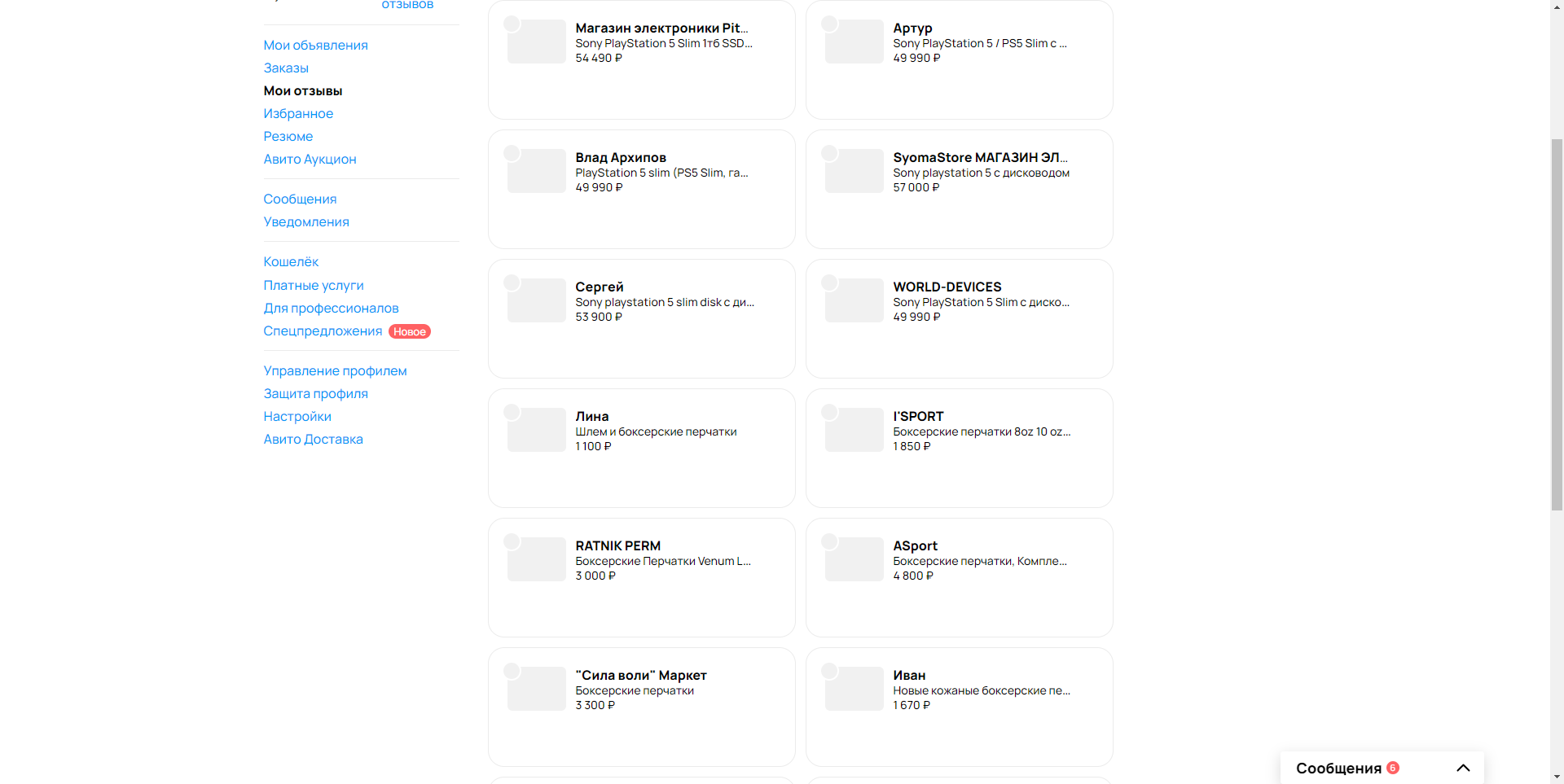Click title Боксерские перчатки 8oz 10 oz...
The width and height of the screenshot is (1564, 784).
click(982, 431)
